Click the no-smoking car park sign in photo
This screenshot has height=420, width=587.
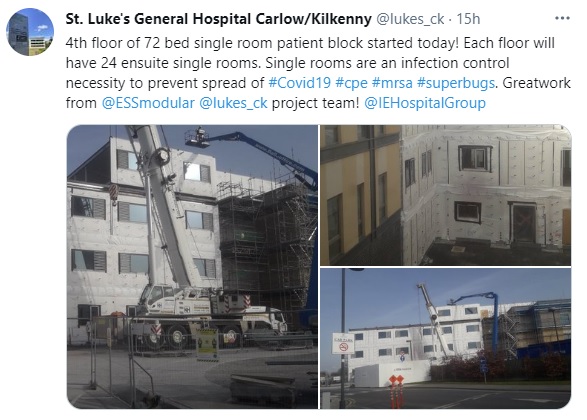pos(343,343)
